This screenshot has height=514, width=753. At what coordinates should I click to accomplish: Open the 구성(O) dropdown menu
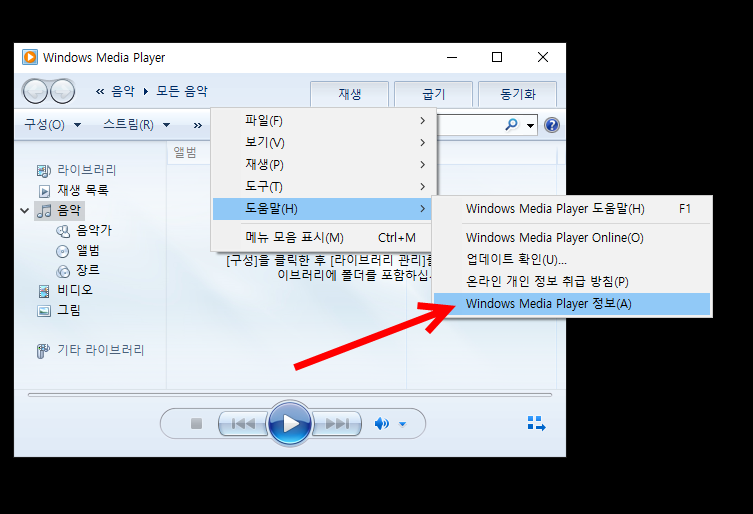(x=53, y=125)
